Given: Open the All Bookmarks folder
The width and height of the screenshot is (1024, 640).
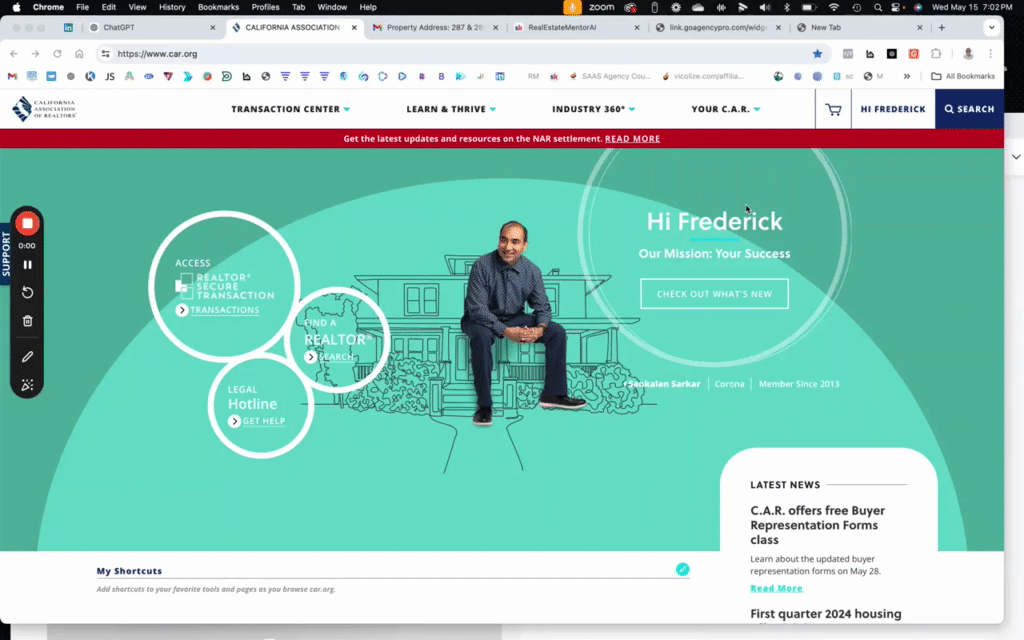Looking at the screenshot, I should 963,76.
